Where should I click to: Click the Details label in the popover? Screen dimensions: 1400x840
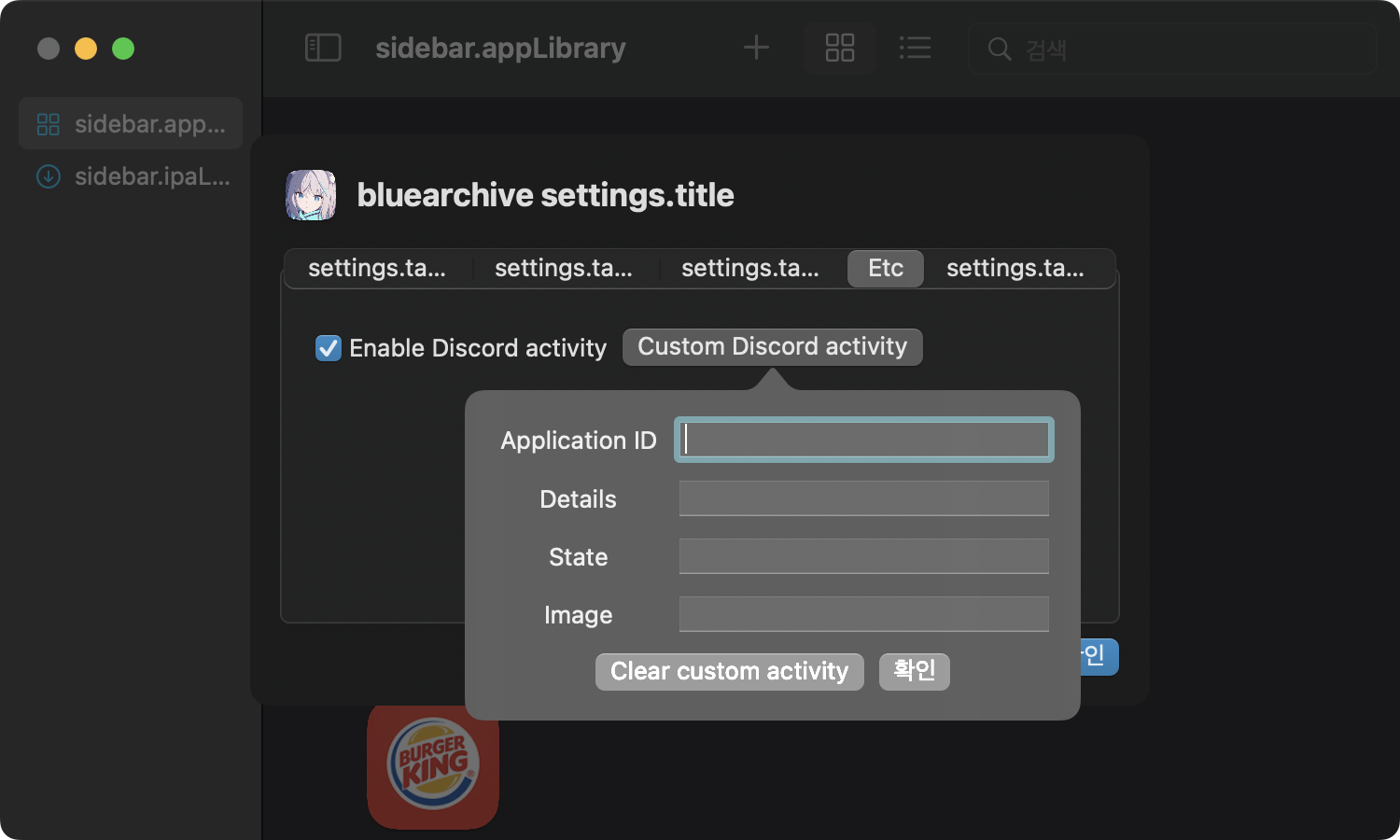(x=578, y=498)
